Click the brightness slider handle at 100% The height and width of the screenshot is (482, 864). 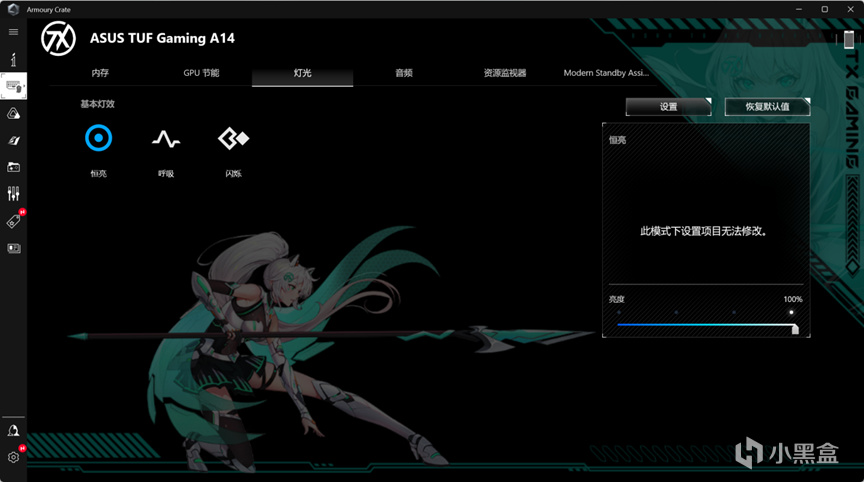[795, 328]
